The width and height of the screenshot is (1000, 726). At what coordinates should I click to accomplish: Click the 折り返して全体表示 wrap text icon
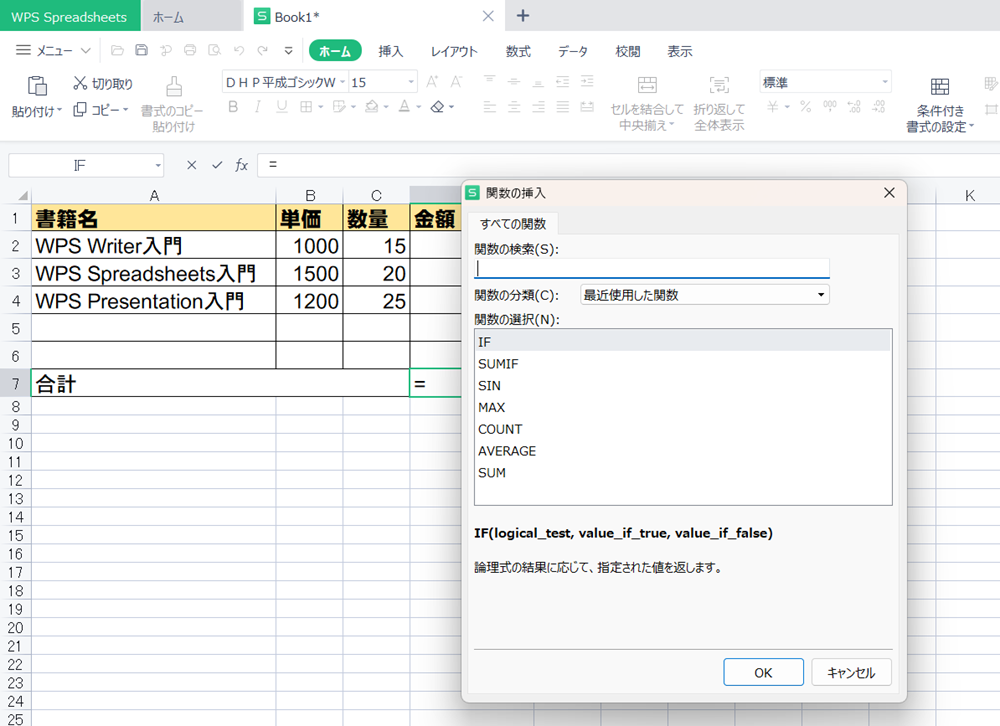719,84
